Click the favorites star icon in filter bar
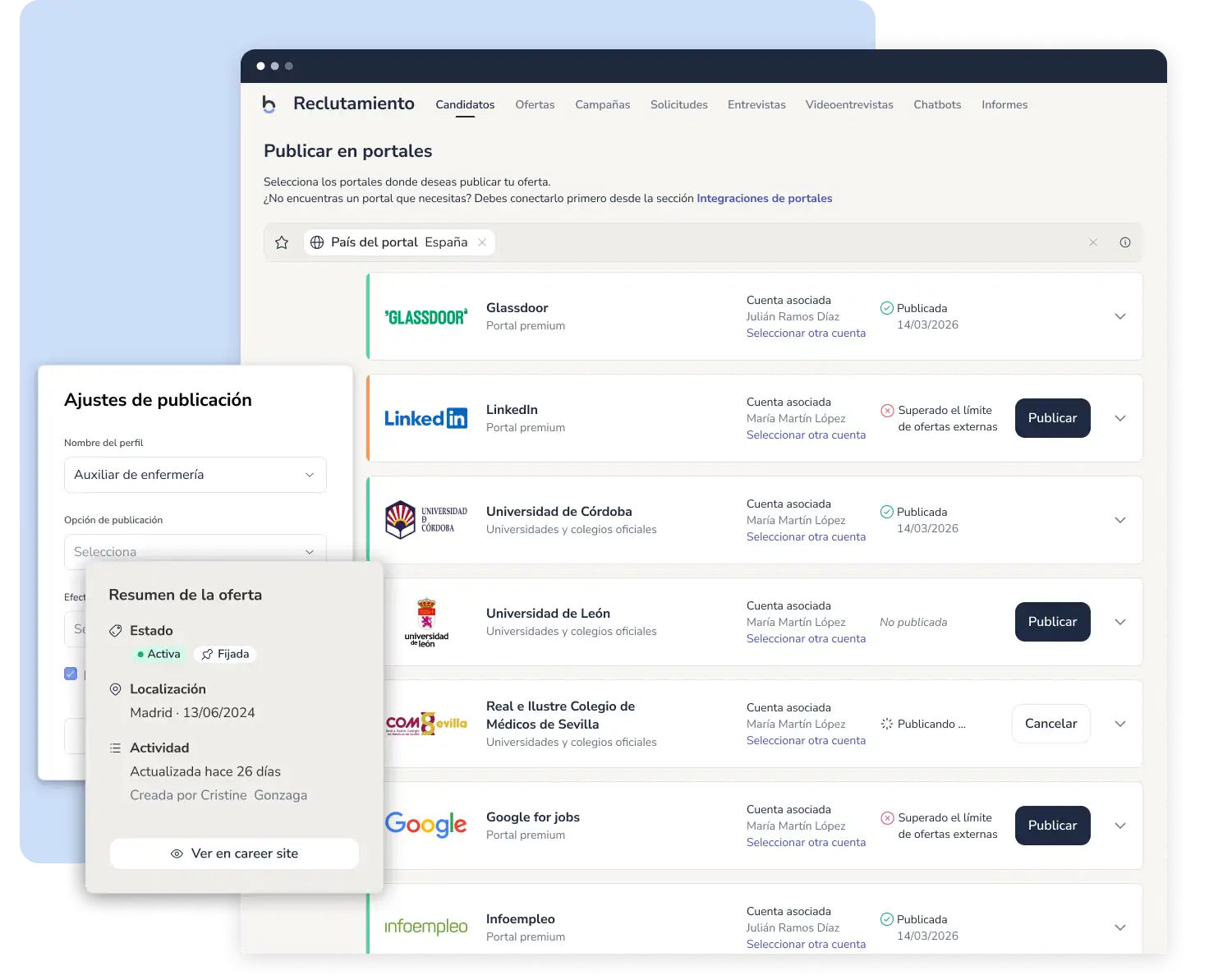The width and height of the screenshot is (1232, 980). point(282,242)
